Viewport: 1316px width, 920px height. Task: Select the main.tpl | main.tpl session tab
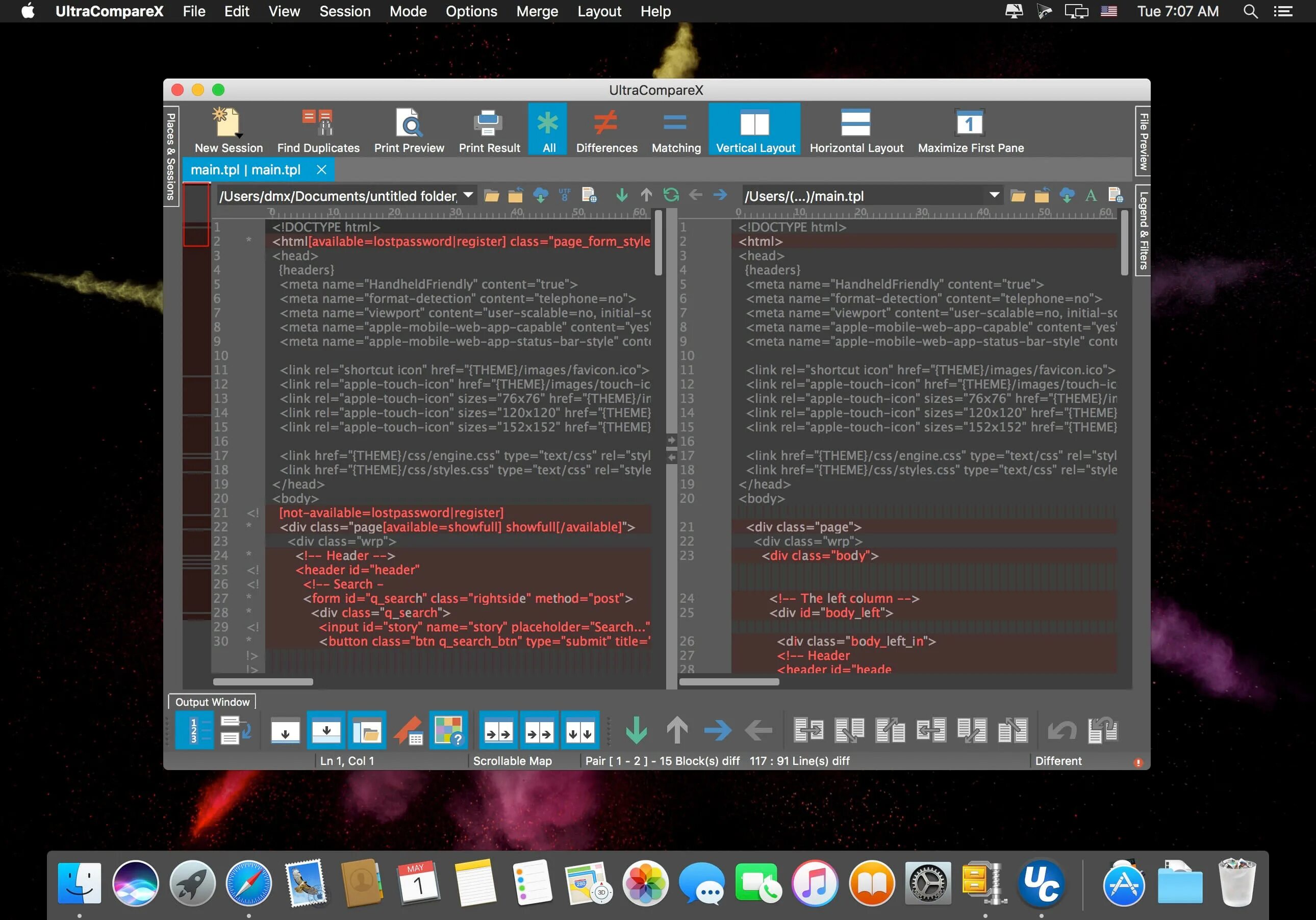tap(245, 170)
